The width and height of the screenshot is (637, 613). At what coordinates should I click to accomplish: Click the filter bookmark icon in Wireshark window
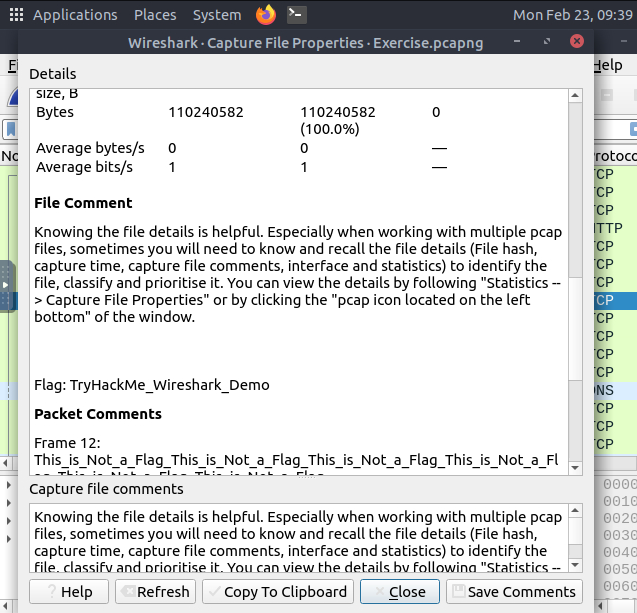click(x=11, y=130)
